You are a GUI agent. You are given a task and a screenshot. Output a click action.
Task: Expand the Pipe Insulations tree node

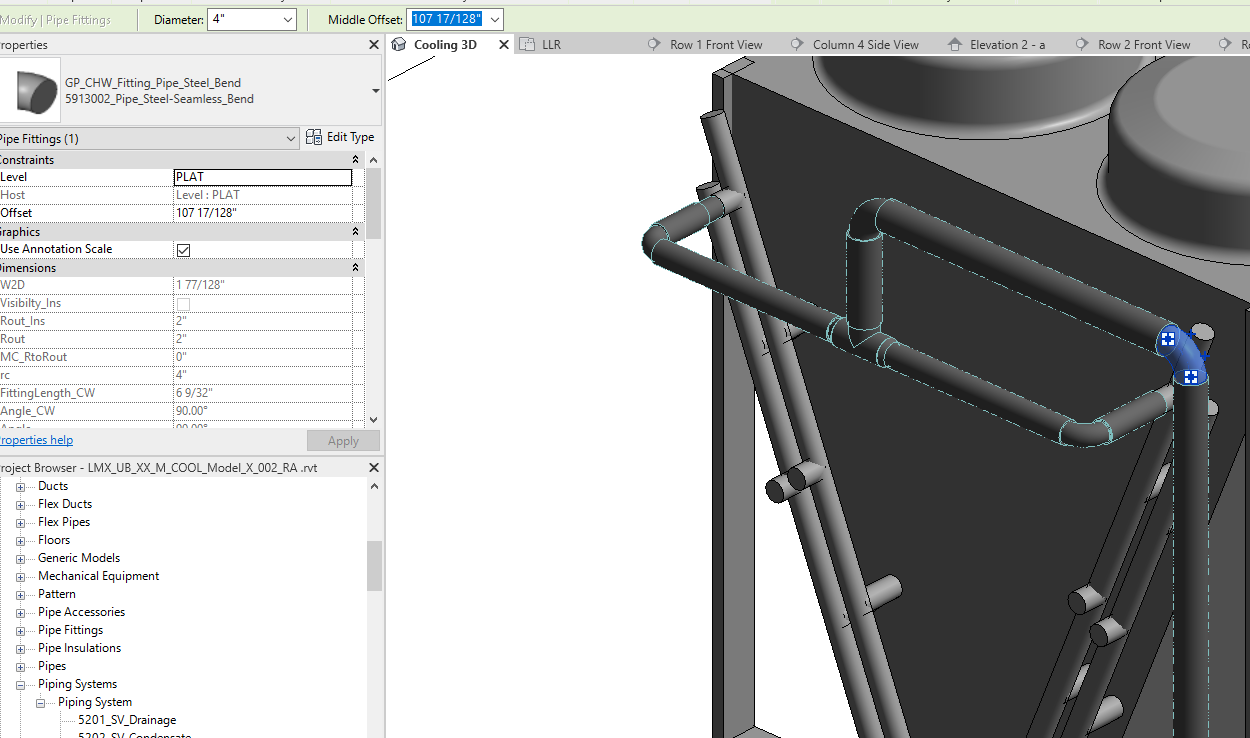(x=20, y=648)
